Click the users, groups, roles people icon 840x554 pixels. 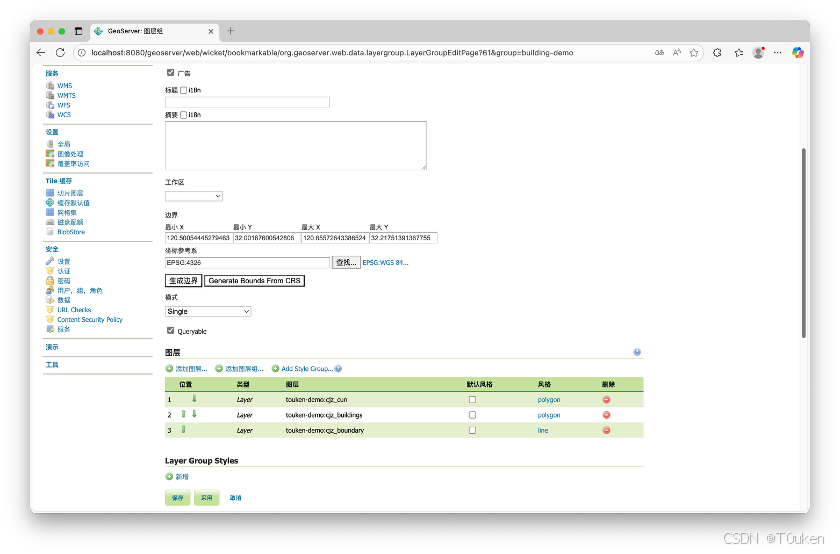pyautogui.click(x=50, y=290)
